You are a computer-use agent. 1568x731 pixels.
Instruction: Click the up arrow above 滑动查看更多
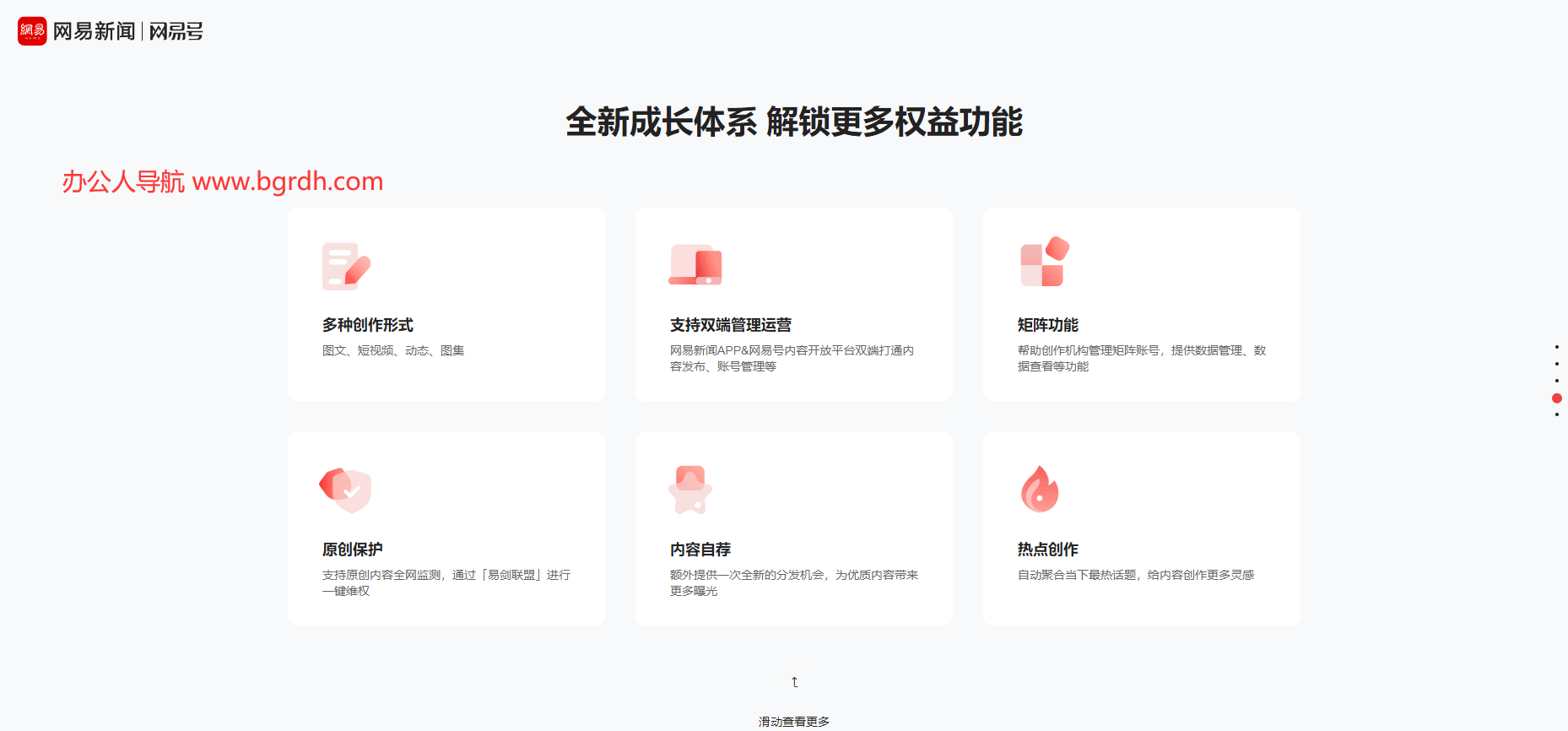click(x=794, y=682)
